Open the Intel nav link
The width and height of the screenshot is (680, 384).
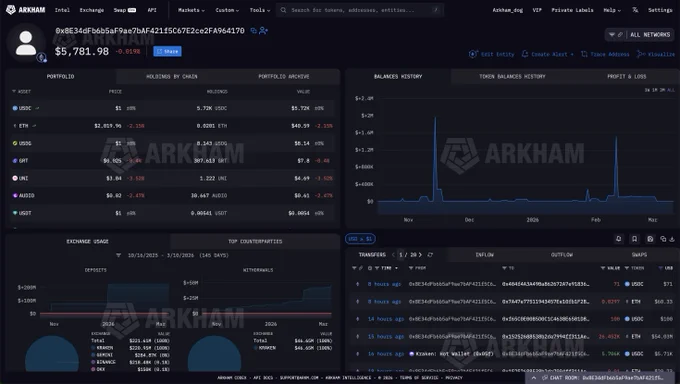[x=62, y=10]
